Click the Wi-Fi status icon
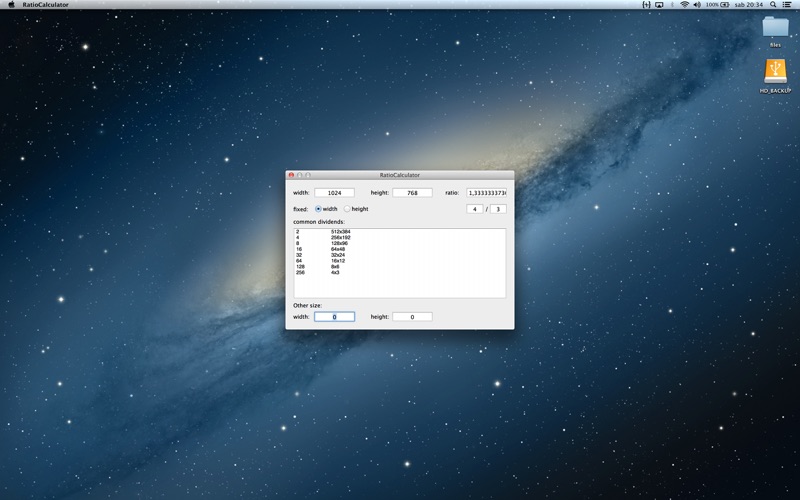Screen dimensions: 800x500 [685, 5]
